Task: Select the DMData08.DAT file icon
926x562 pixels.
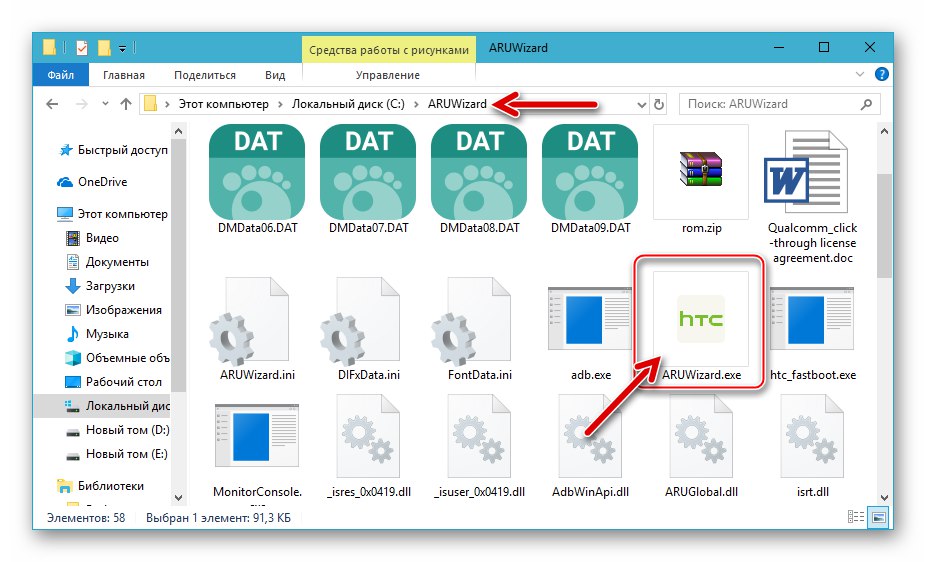Action: point(479,171)
